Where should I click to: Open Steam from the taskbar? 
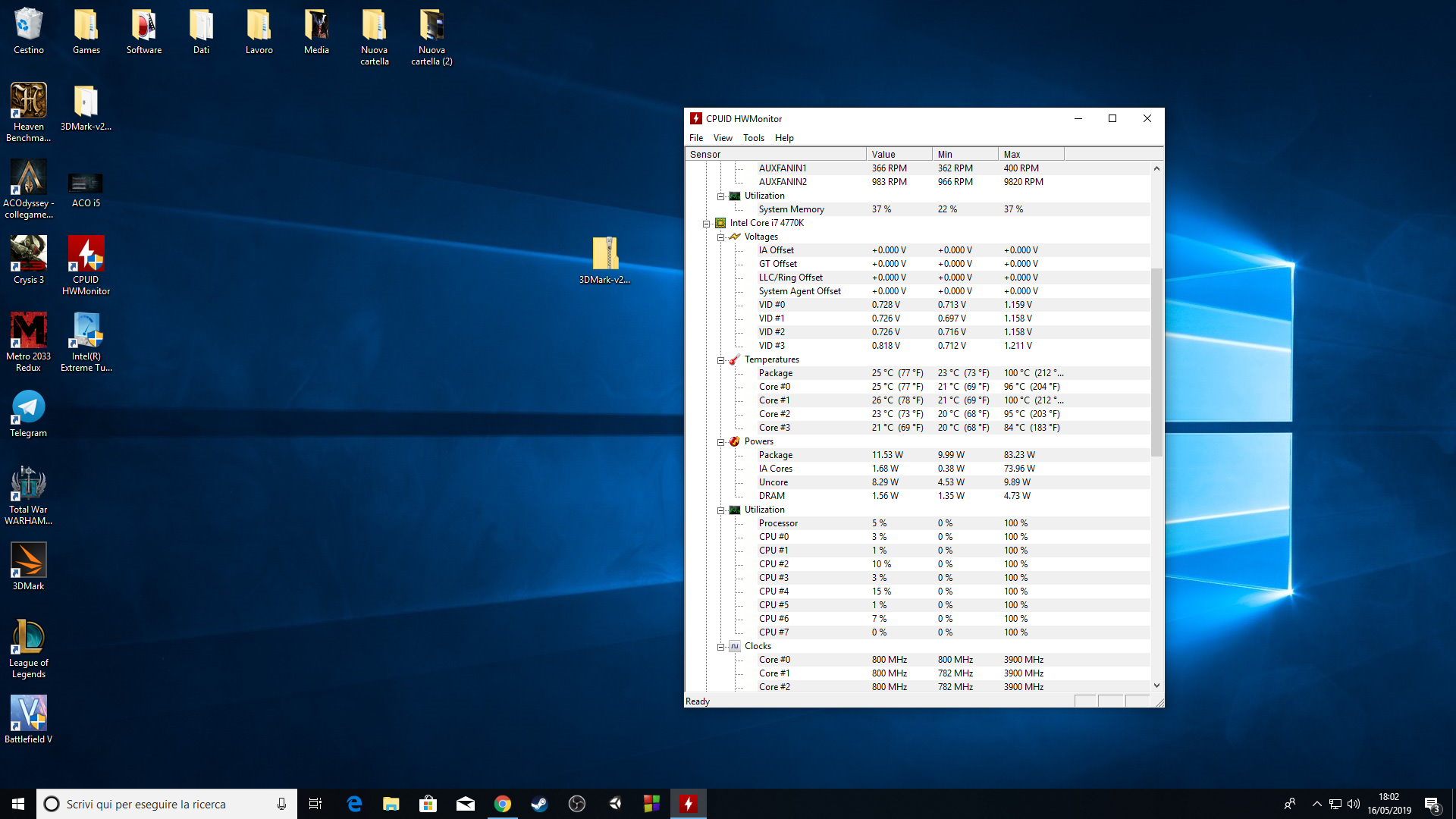coord(539,804)
